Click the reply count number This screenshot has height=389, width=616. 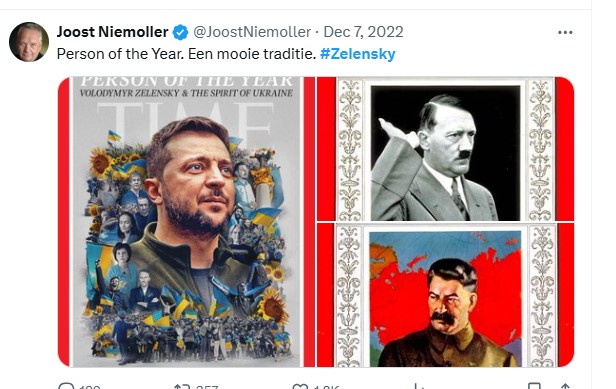coord(89,387)
